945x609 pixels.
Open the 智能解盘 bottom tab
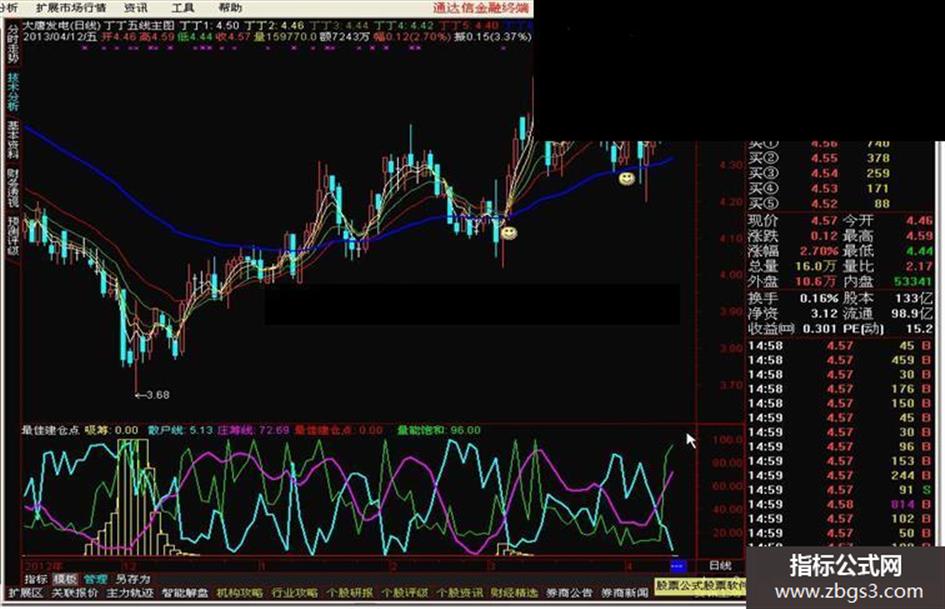[185, 593]
